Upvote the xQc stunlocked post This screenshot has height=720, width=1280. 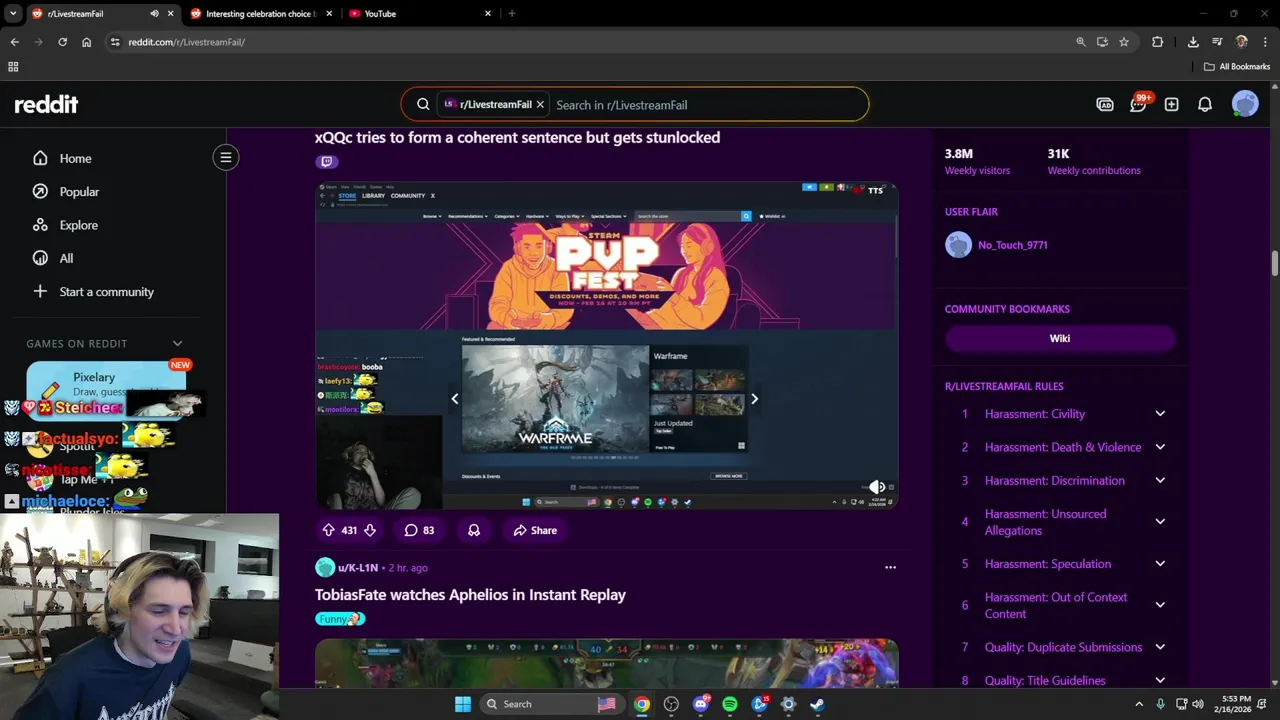[x=328, y=530]
